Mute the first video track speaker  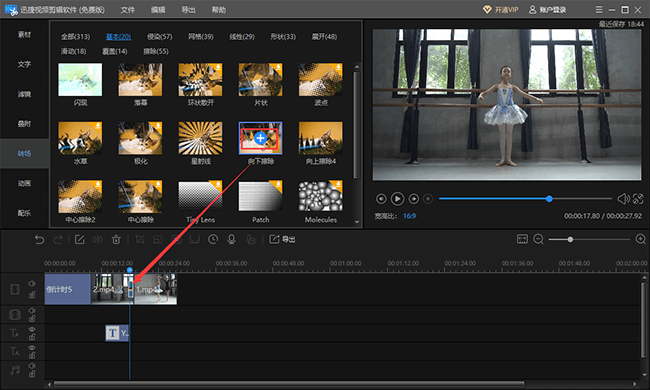32,283
